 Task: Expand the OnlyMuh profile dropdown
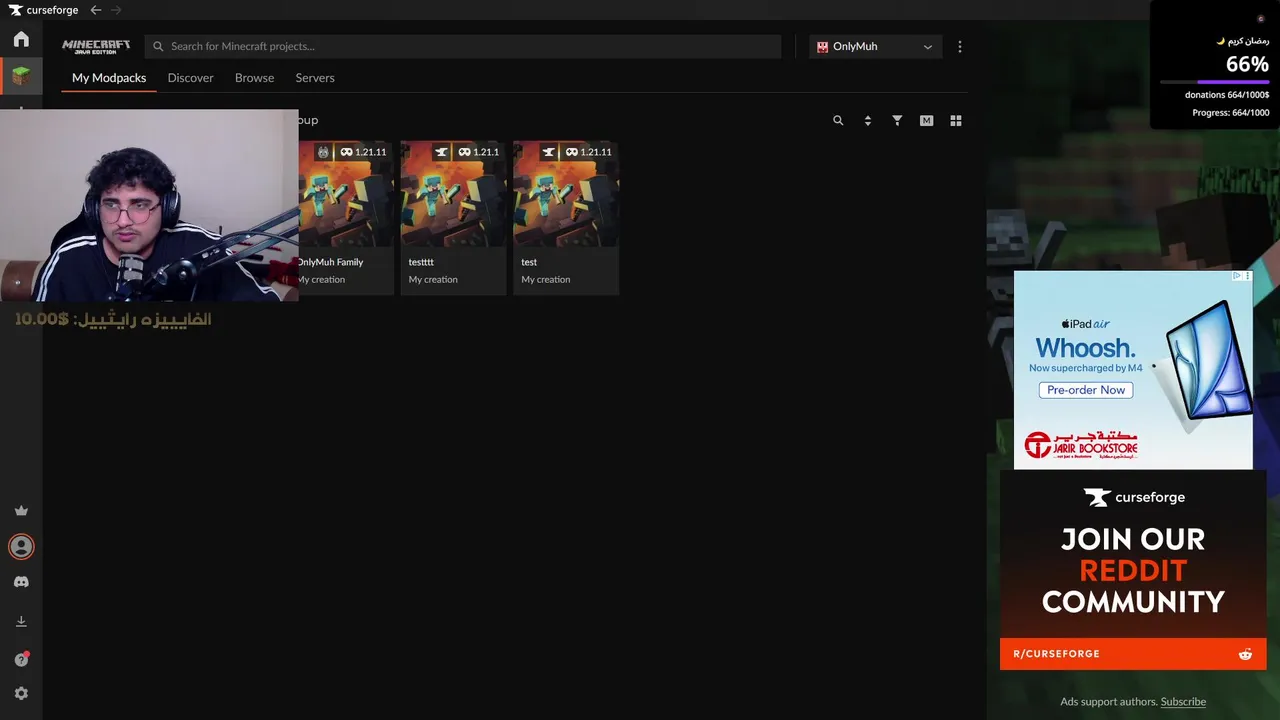tap(875, 46)
